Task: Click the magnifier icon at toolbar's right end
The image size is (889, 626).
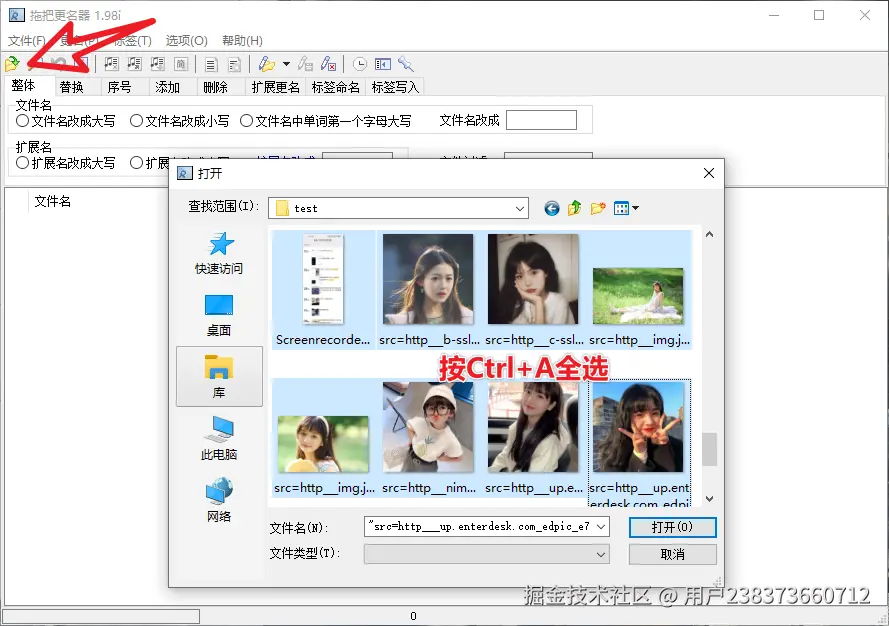Action: tap(405, 63)
